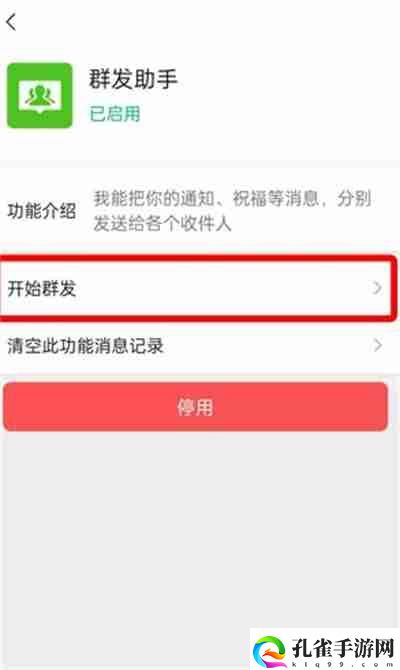Tap the 群发助手 title text

tap(133, 79)
